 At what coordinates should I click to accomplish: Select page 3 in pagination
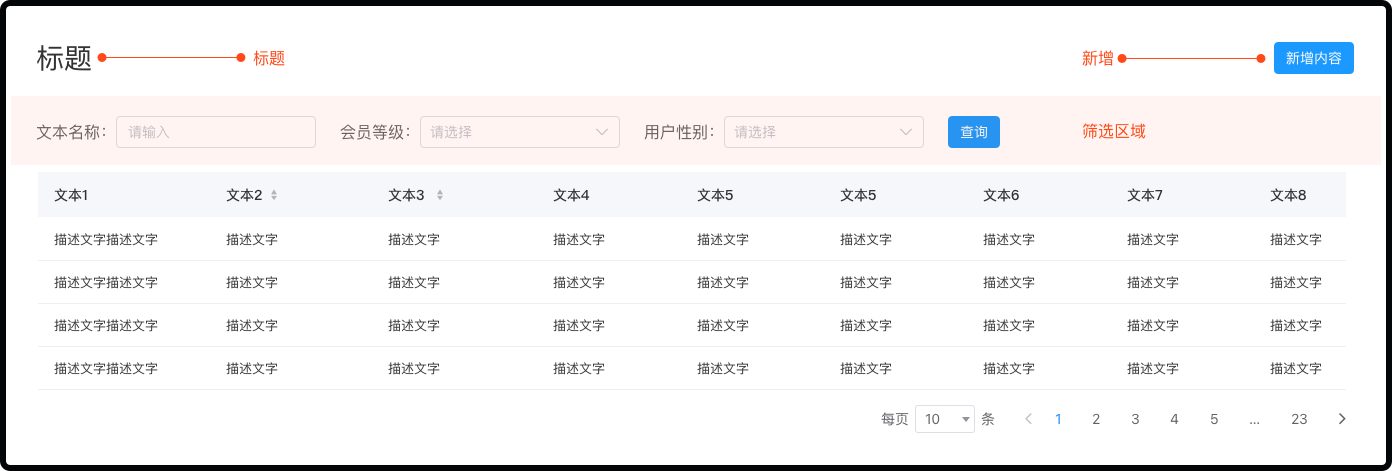coord(1135,419)
